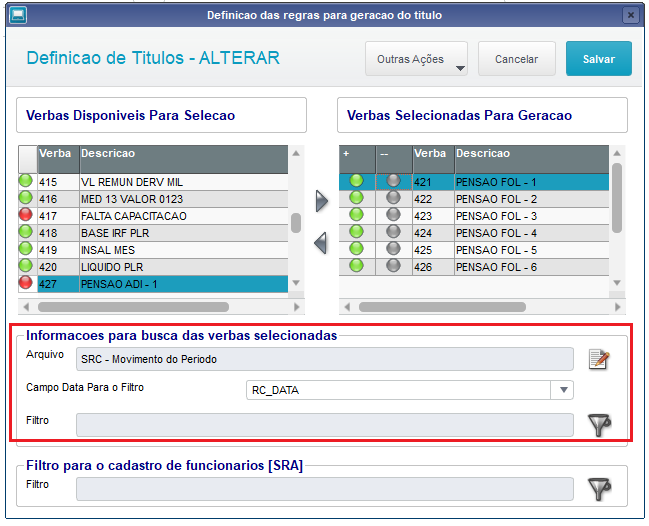This screenshot has width=649, height=526.
Task: Click vertical scrollbar thumb of available verbas list
Action: pyautogui.click(x=296, y=223)
